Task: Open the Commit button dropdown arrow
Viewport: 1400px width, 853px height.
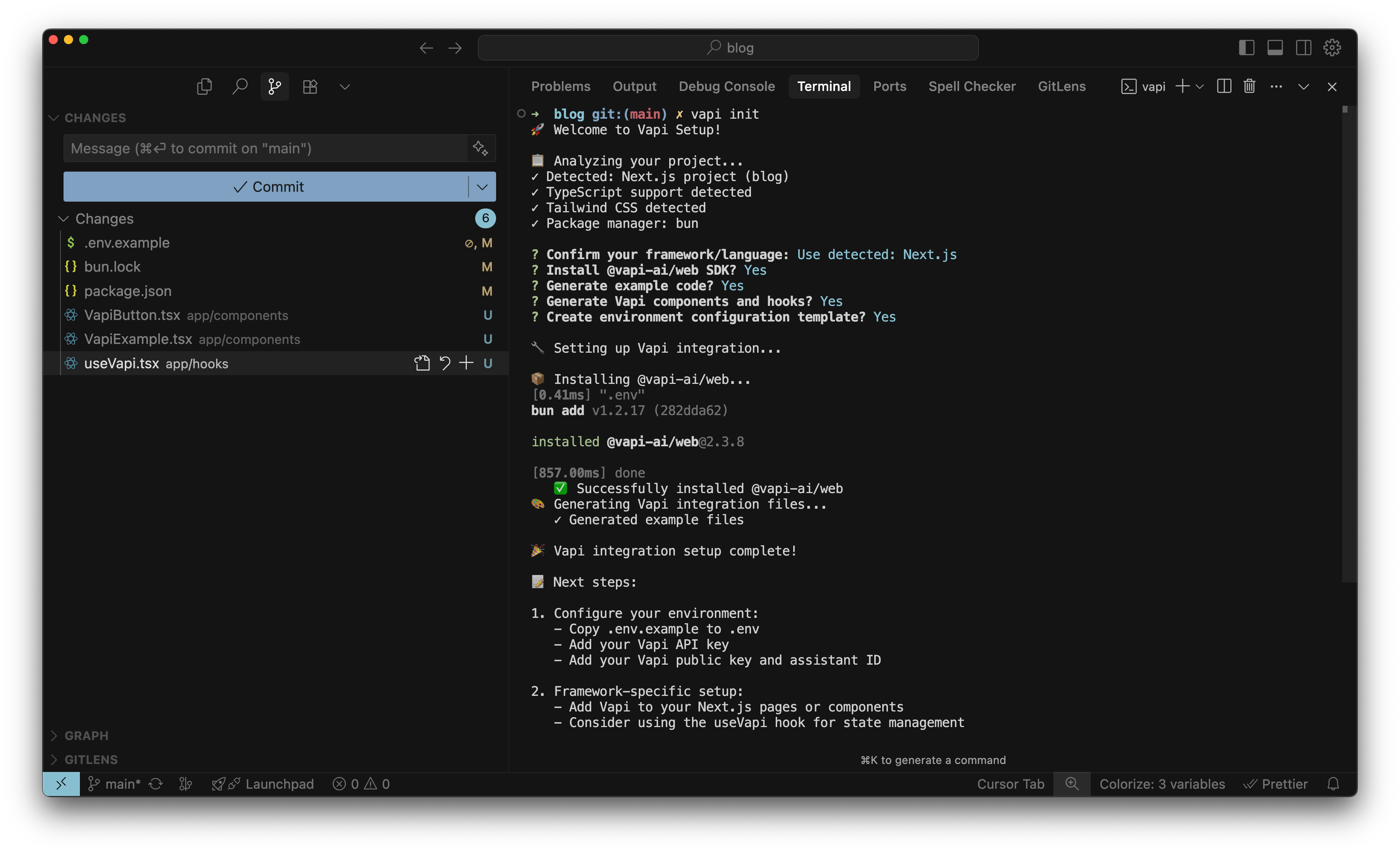Action: [x=482, y=186]
